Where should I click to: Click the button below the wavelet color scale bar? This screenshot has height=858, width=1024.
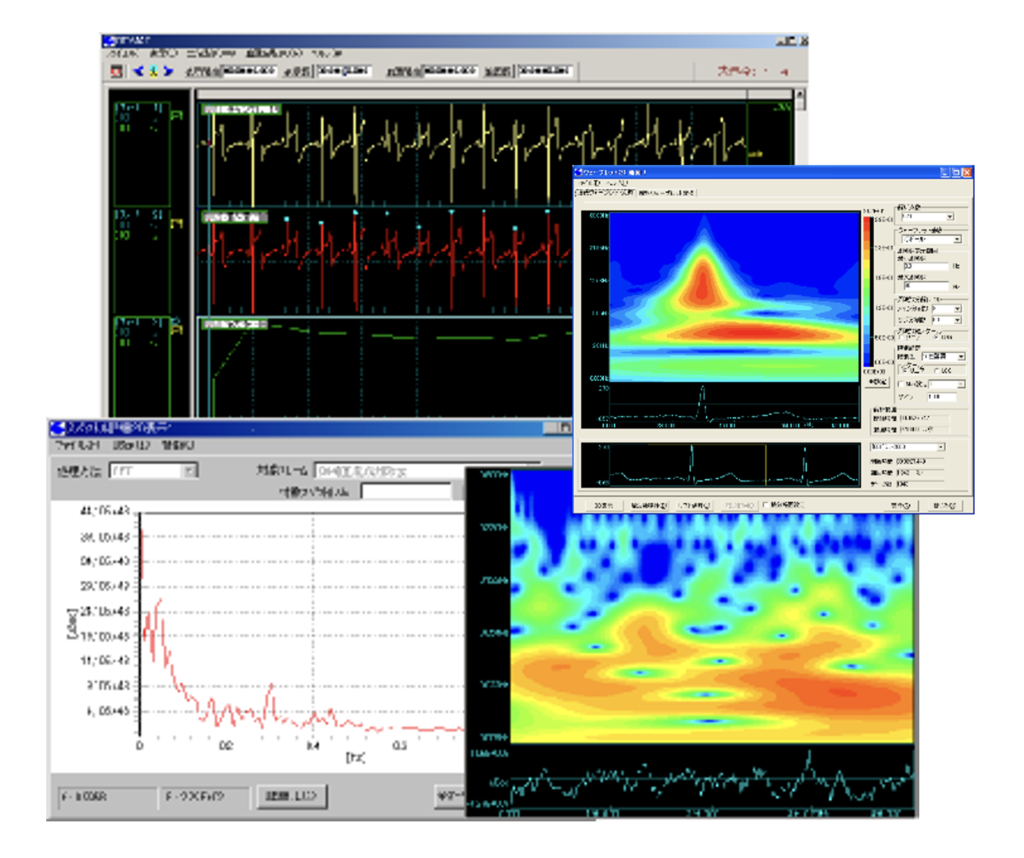(x=878, y=381)
